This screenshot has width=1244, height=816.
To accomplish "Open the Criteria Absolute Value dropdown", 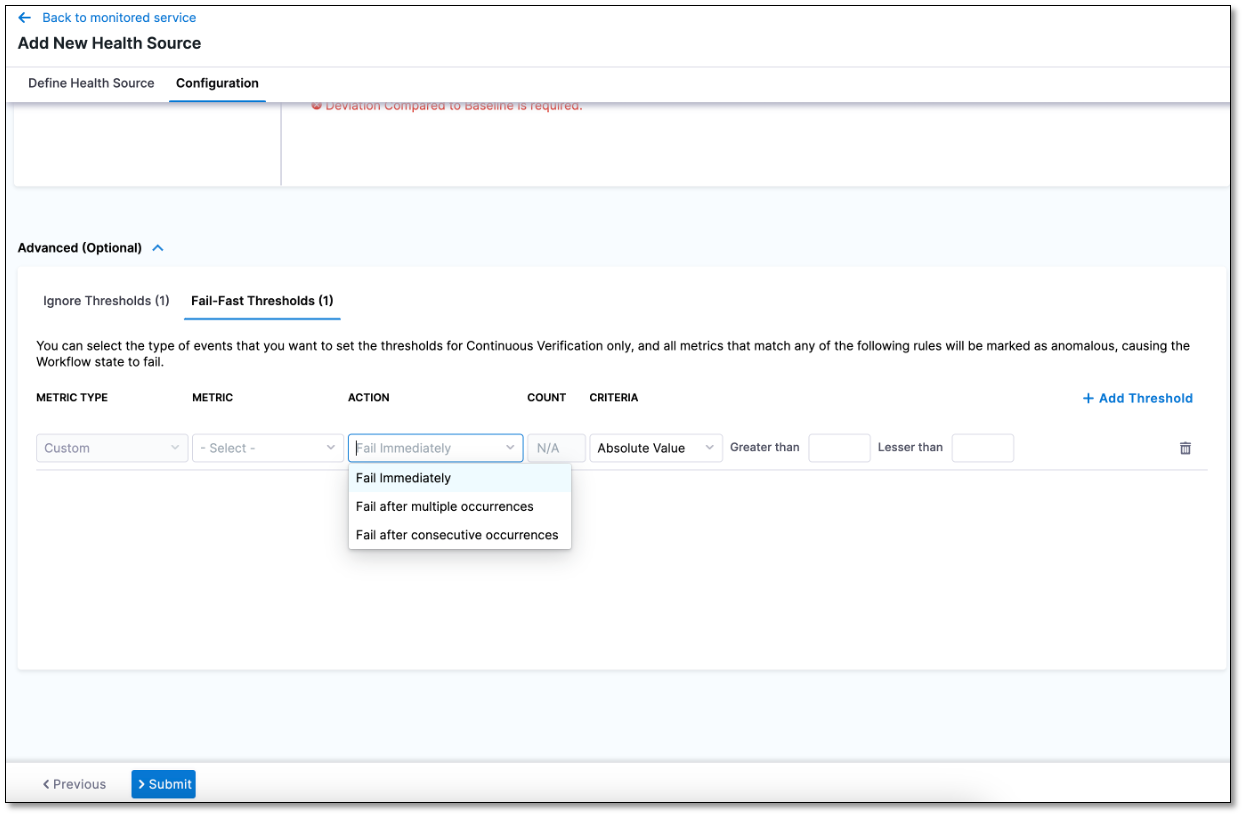I will point(655,448).
